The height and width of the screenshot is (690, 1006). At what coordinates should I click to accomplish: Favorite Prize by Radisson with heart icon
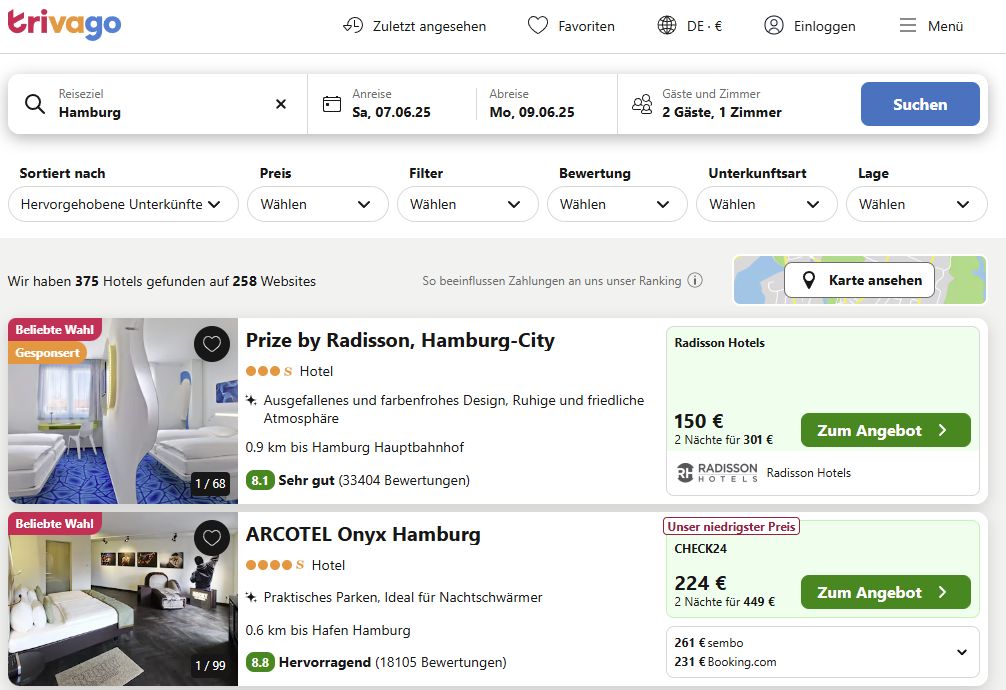click(x=212, y=344)
